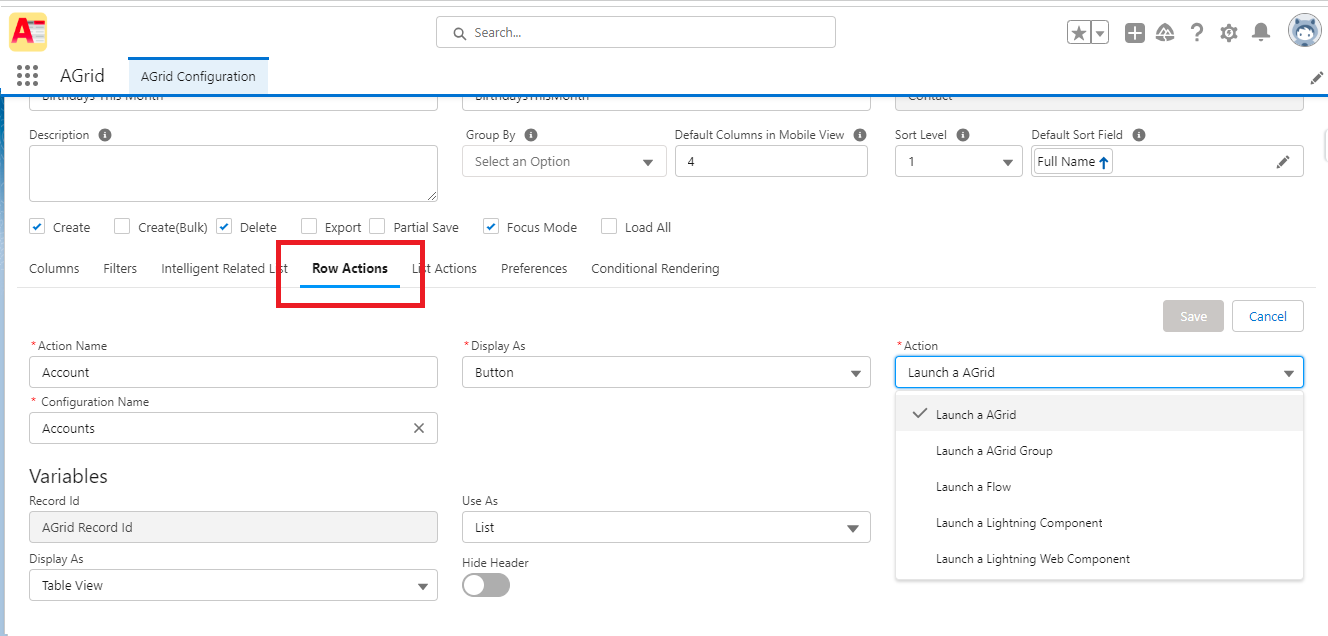Switch to the Preferences tab

click(534, 268)
